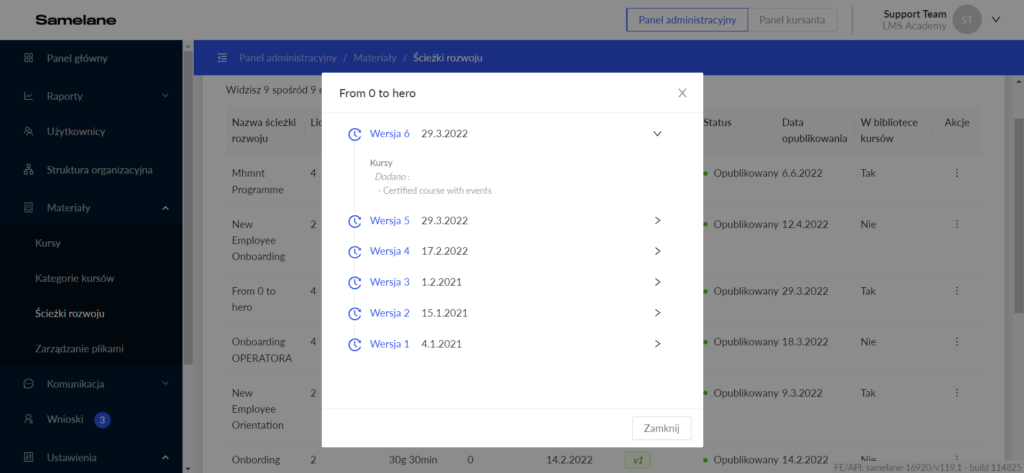Image resolution: width=1024 pixels, height=473 pixels.
Task: Switch to Panel kursanta view
Action: pos(793,19)
